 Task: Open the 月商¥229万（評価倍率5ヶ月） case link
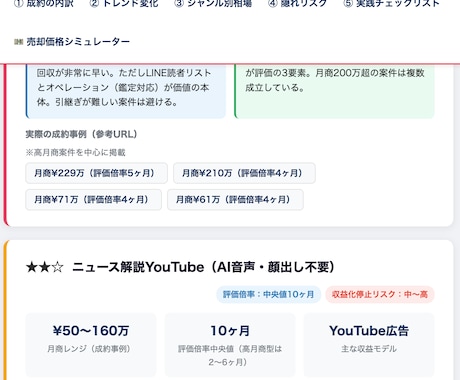tap(96, 173)
